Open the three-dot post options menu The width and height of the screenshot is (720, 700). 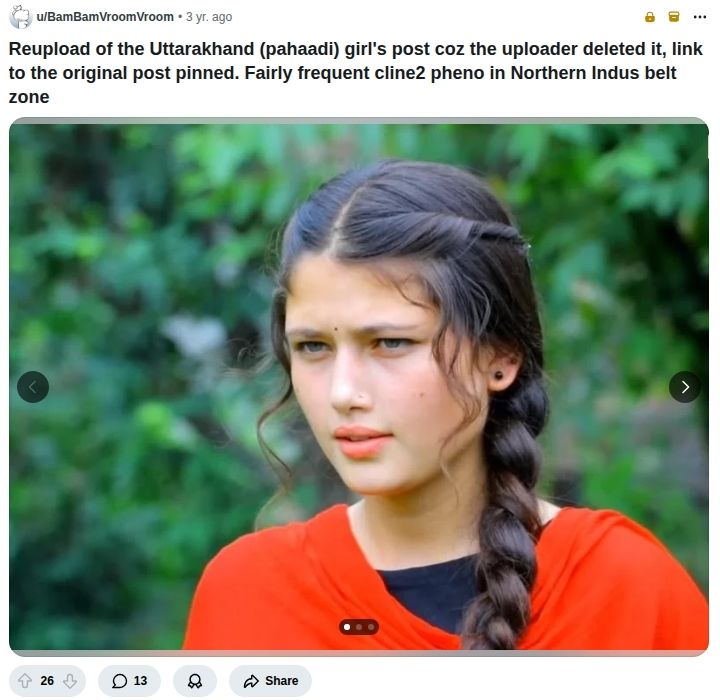tap(699, 17)
